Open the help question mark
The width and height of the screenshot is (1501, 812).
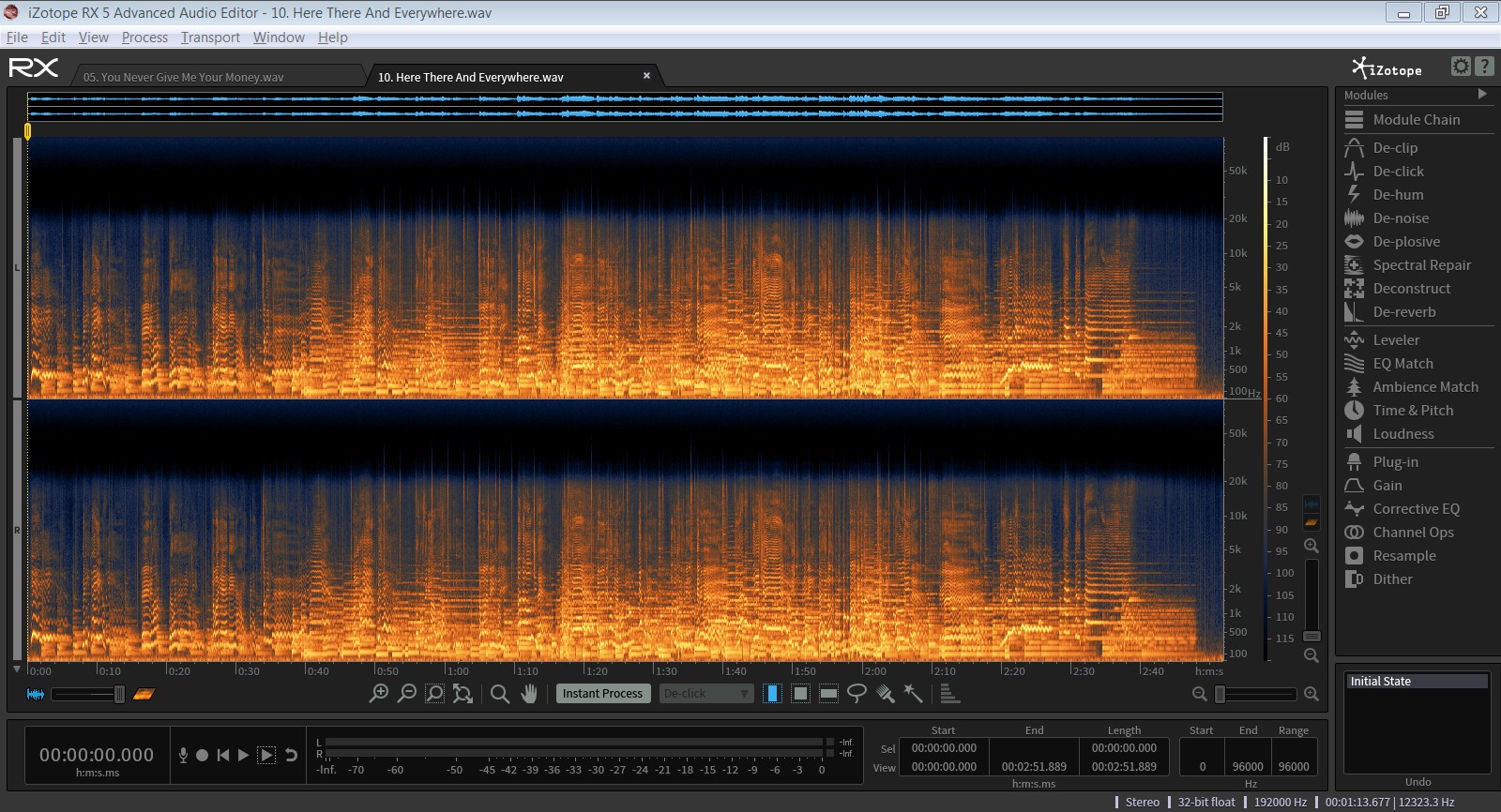[1484, 66]
